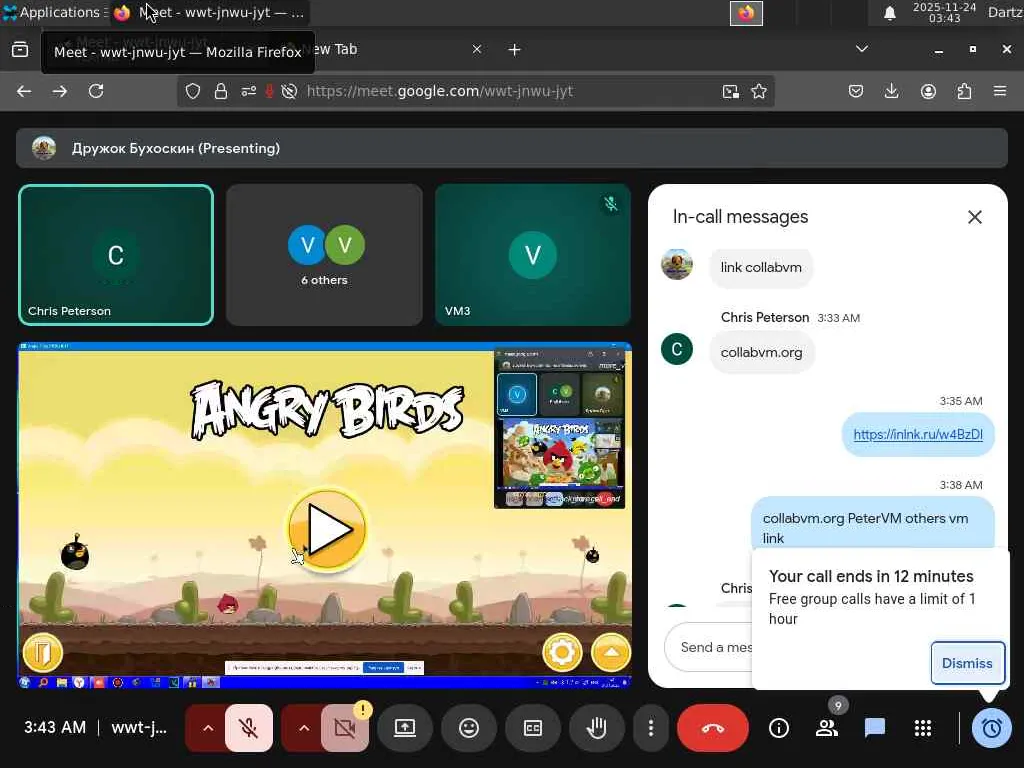Leave the call with red hang-up button

coord(712,728)
